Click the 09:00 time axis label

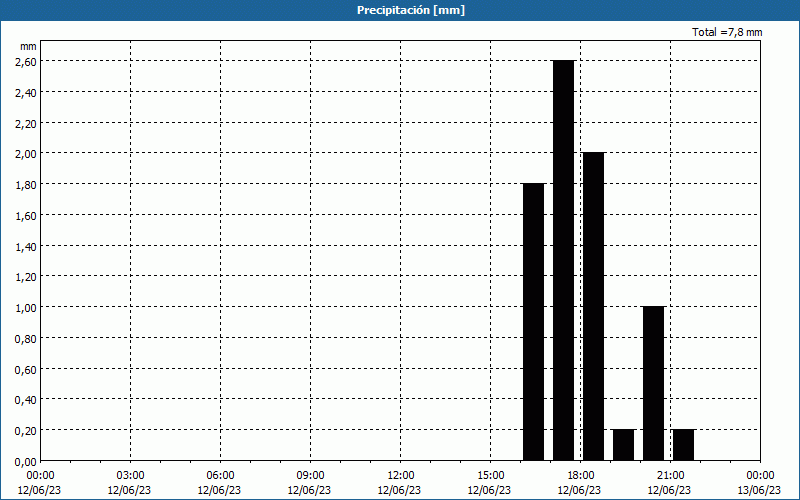pos(310,476)
